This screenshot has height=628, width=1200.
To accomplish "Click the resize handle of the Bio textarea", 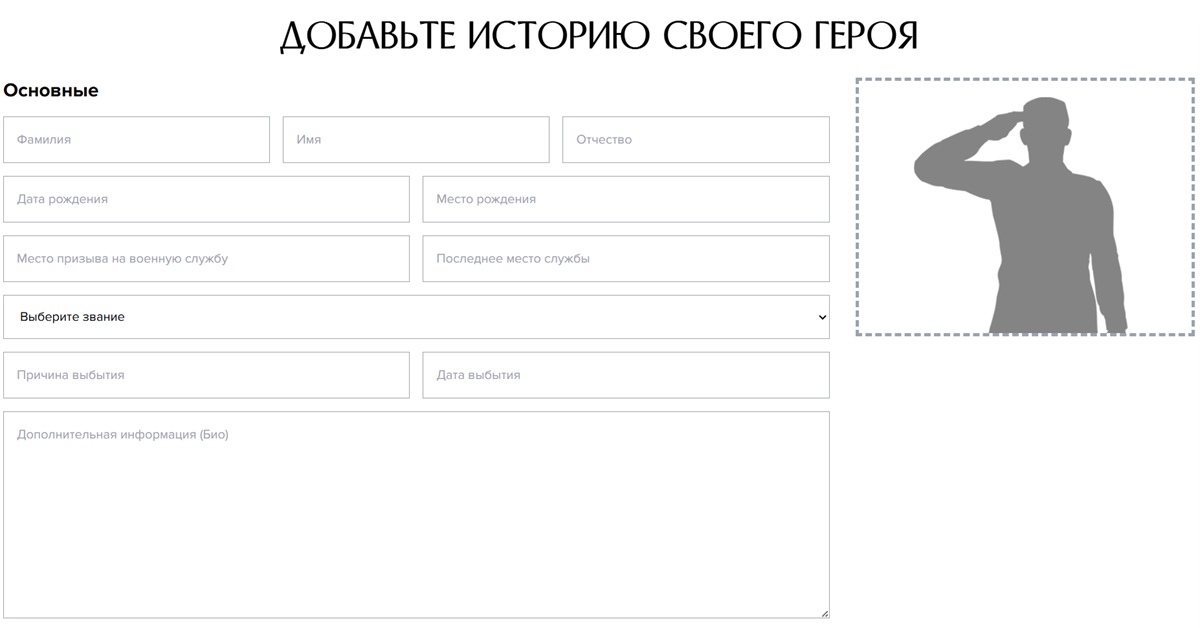I will tap(824, 613).
